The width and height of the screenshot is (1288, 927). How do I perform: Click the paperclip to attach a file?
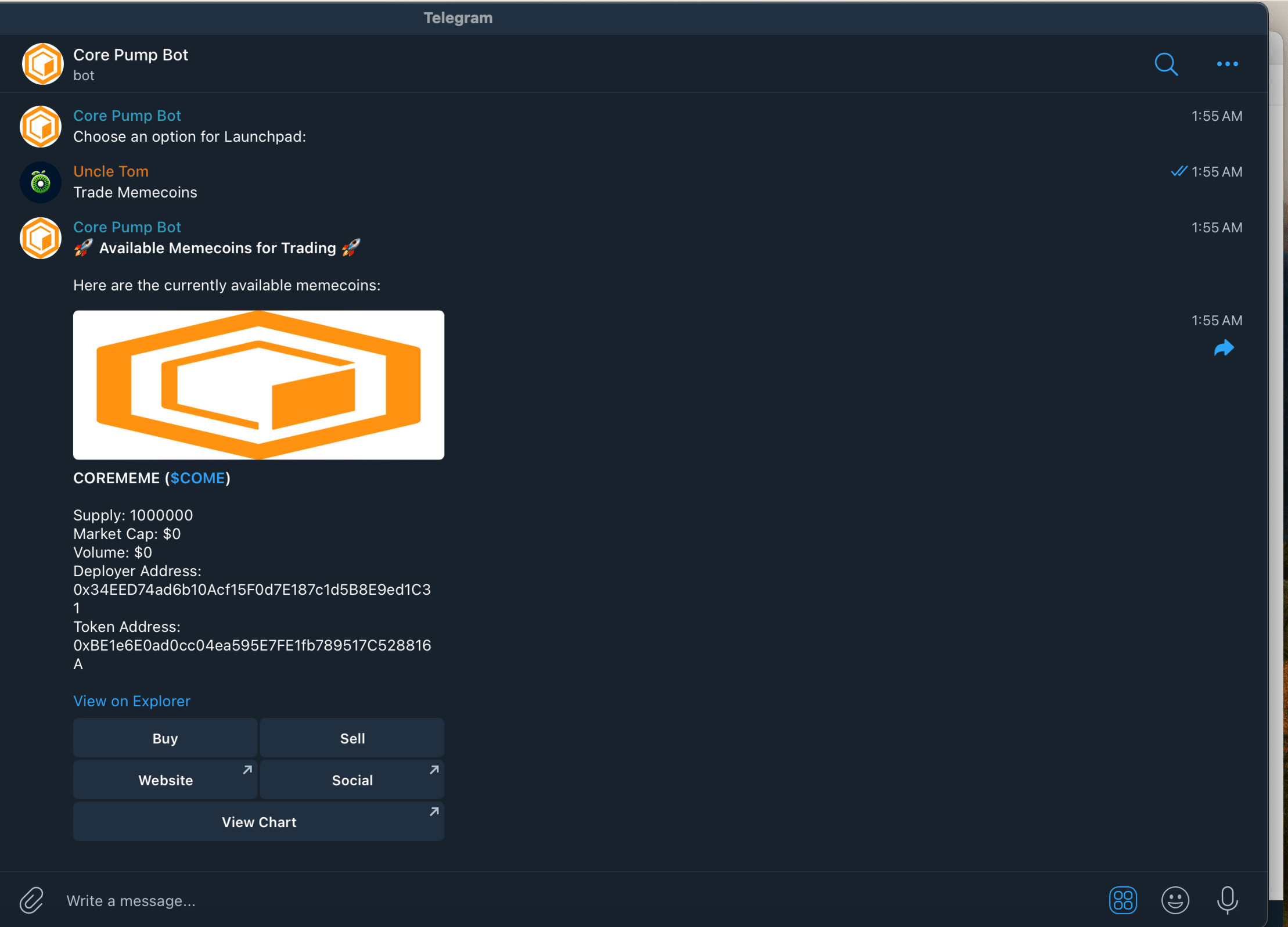click(x=32, y=900)
